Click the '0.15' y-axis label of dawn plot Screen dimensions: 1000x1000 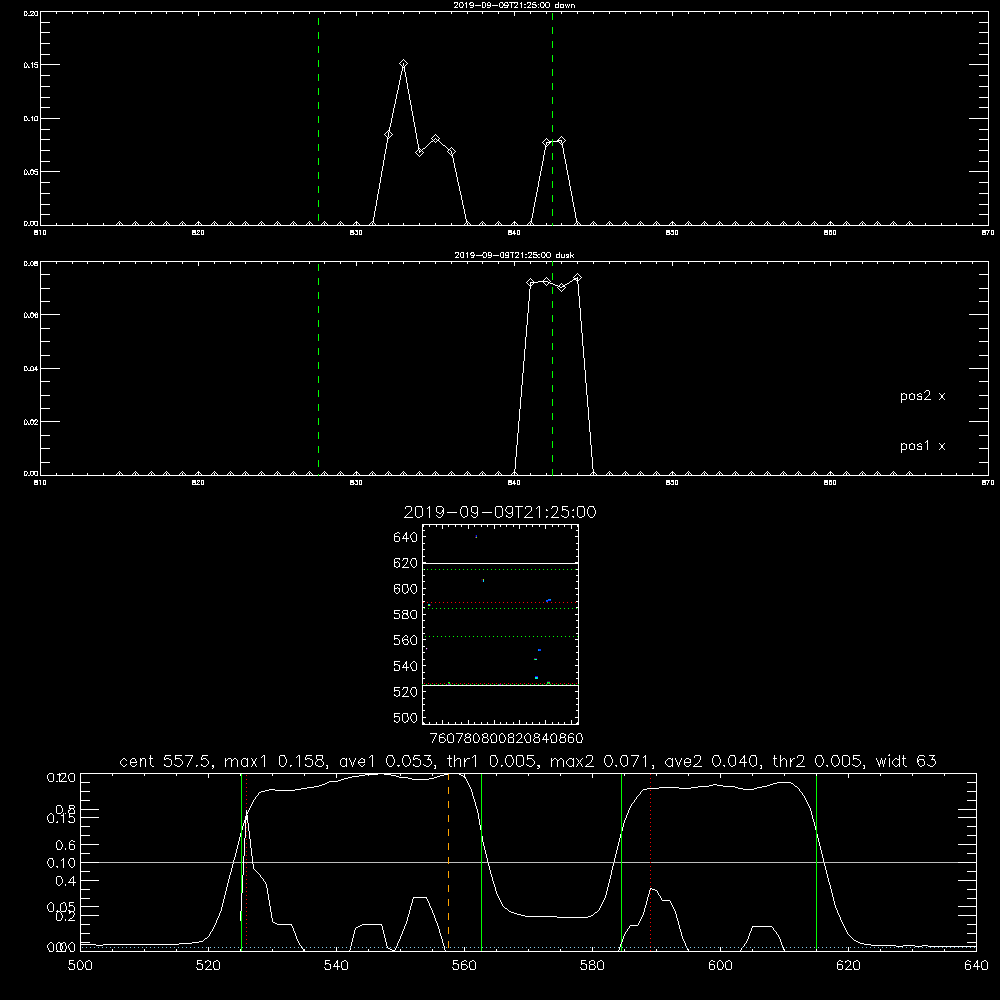click(x=31, y=65)
